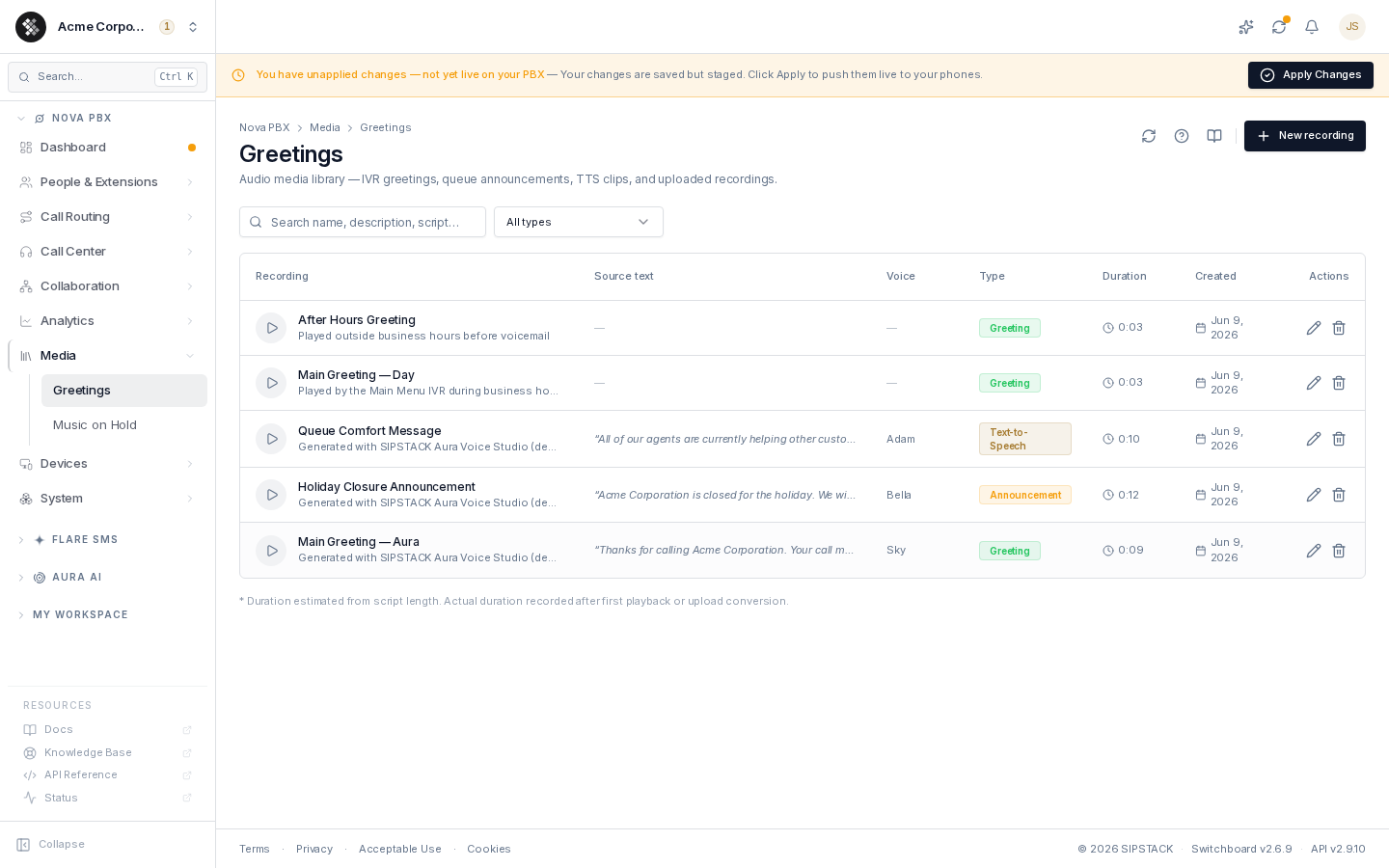
Task: Click the sync changes icon in header
Action: (x=1279, y=27)
